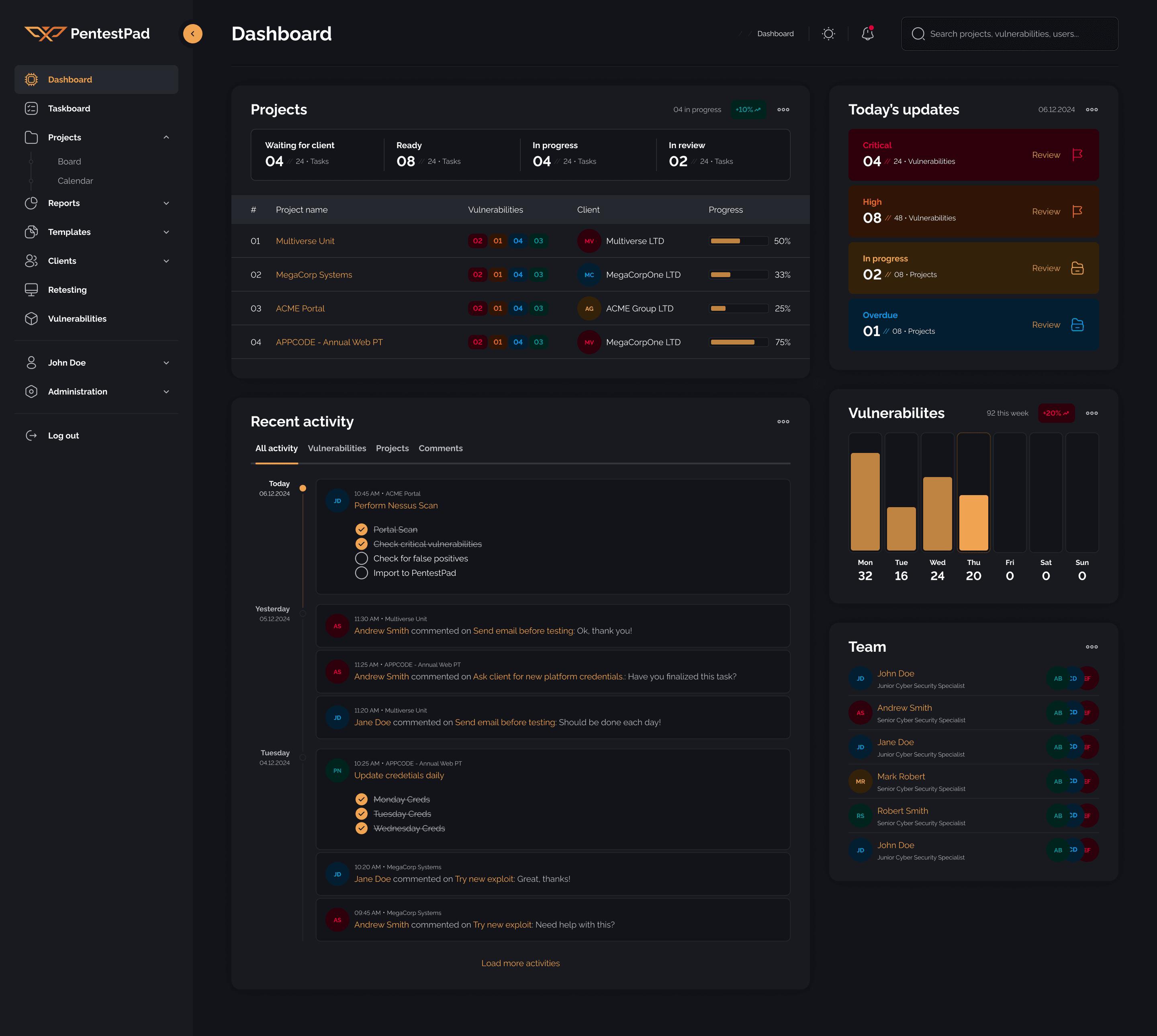Uncheck the completed 'Portal Scan' task
The image size is (1157, 1036).
click(x=362, y=529)
